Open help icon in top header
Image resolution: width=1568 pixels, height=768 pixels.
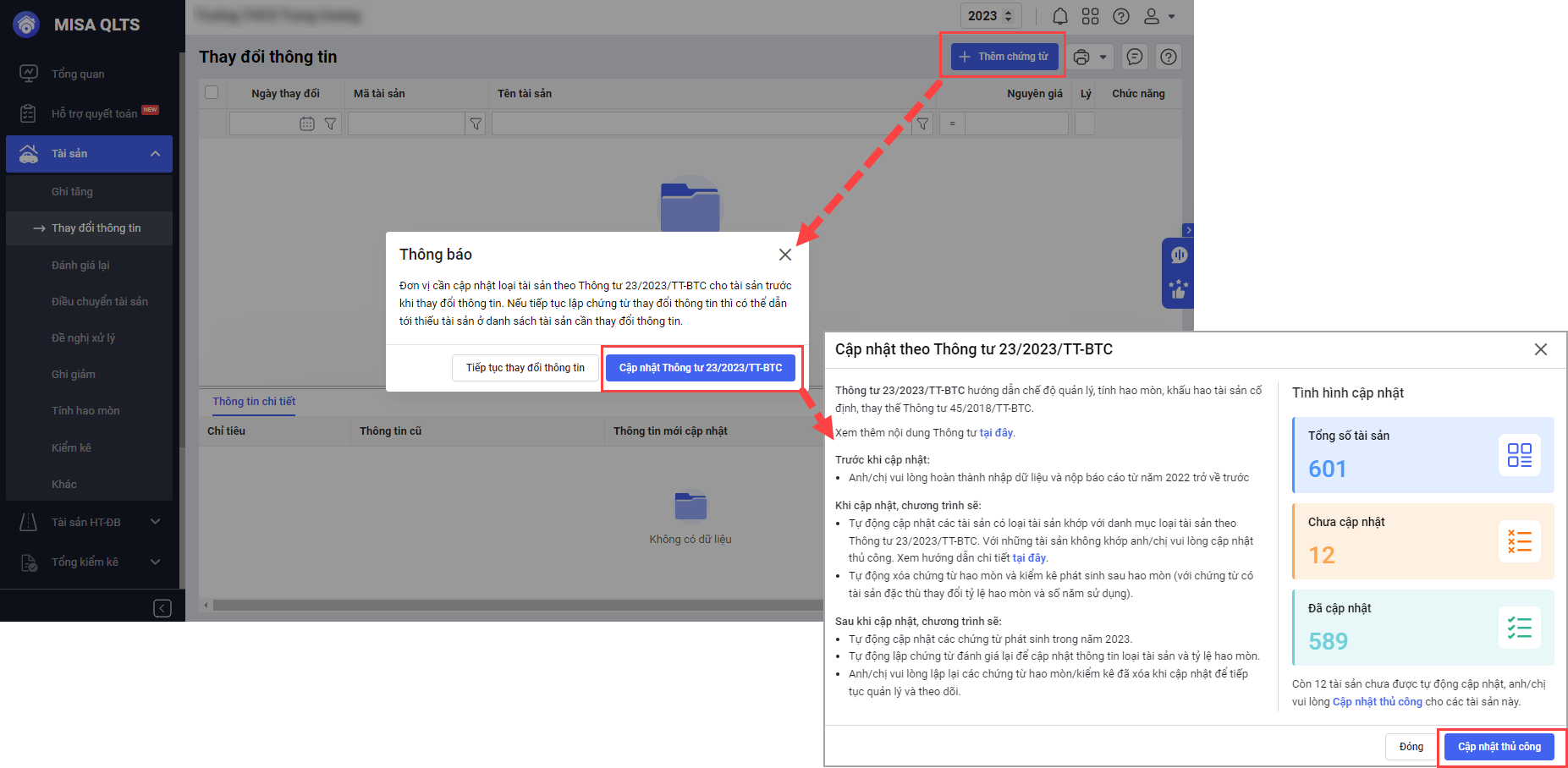[1121, 16]
